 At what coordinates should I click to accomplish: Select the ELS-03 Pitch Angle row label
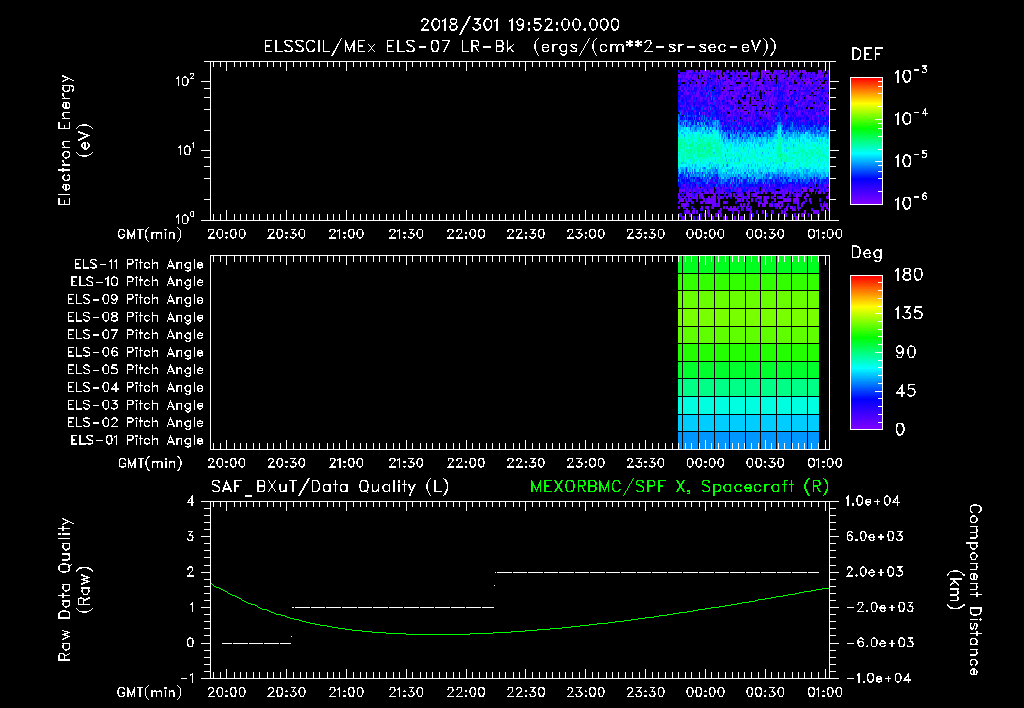pyautogui.click(x=135, y=406)
